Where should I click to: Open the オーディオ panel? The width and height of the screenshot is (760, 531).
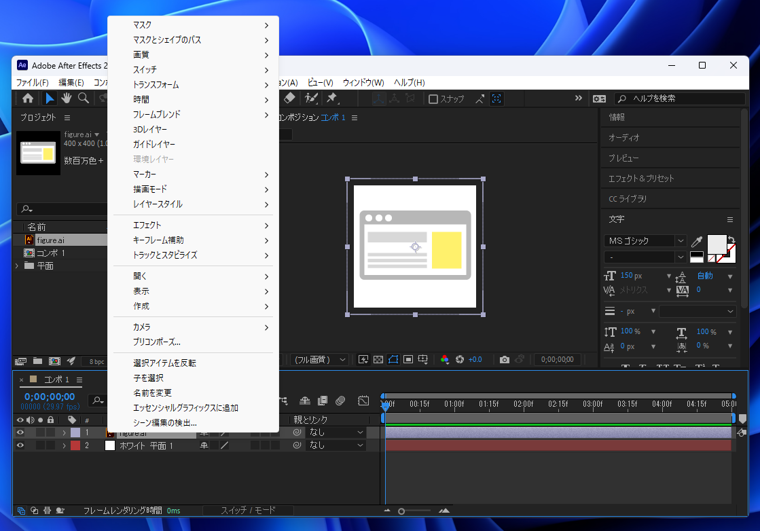coord(624,138)
